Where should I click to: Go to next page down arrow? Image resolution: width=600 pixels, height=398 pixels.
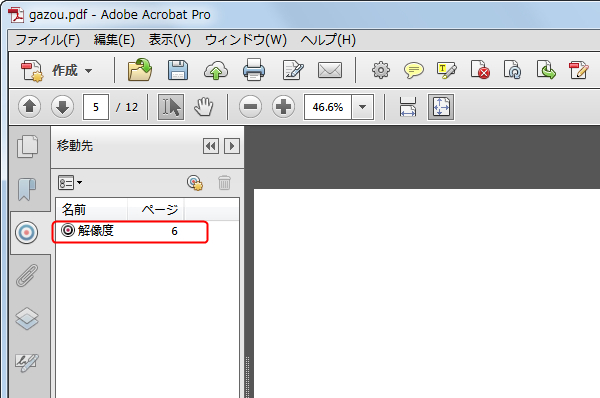tap(62, 106)
